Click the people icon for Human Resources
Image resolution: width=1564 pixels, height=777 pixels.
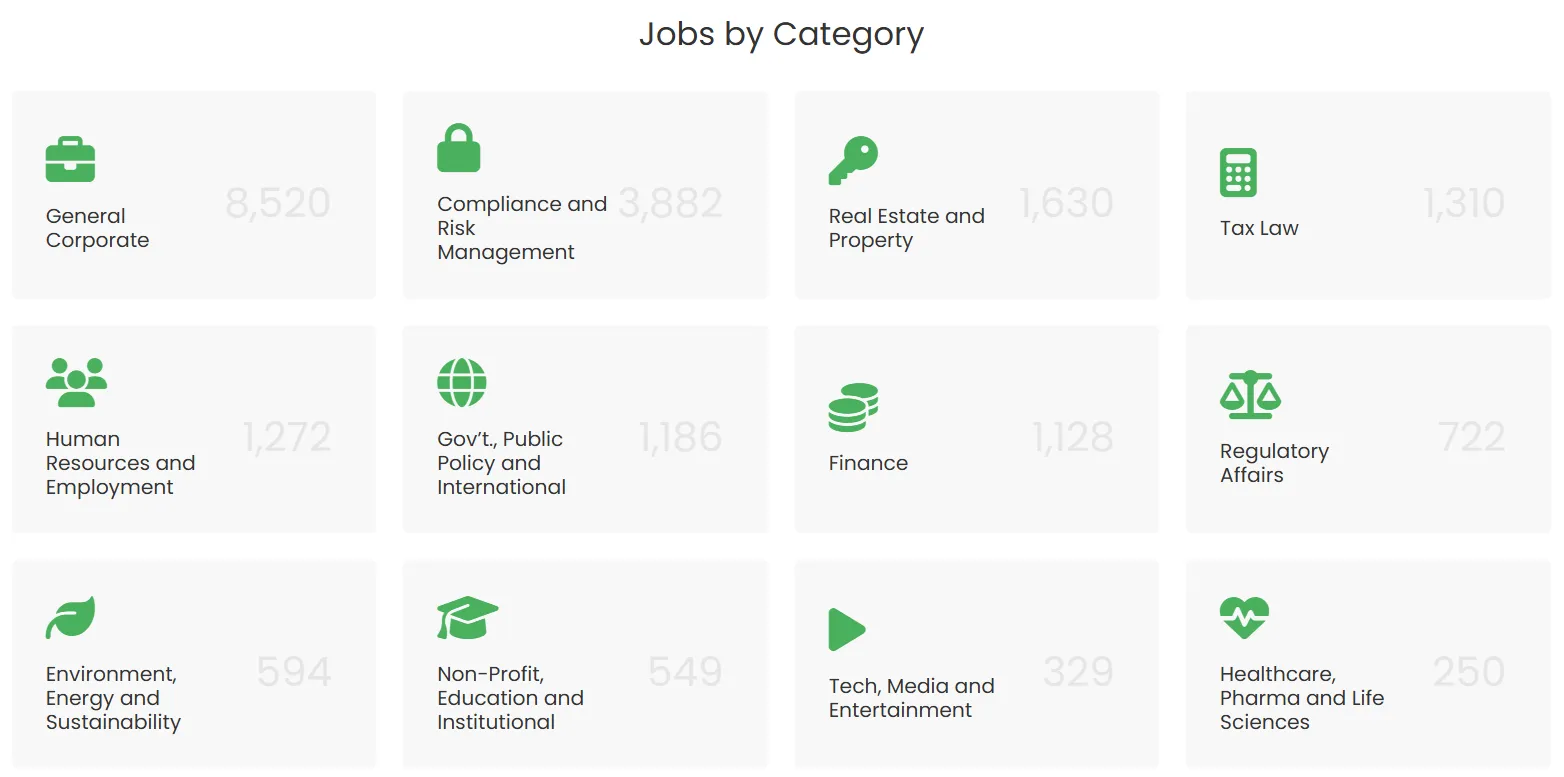coord(76,382)
